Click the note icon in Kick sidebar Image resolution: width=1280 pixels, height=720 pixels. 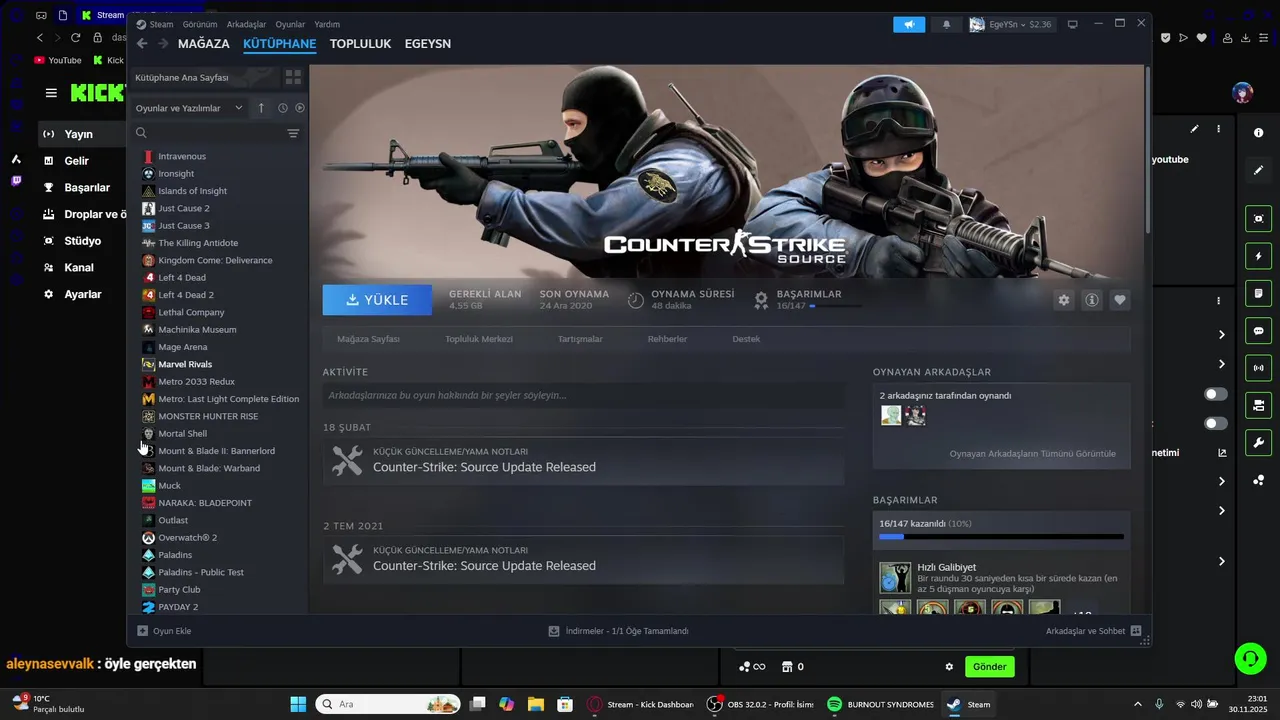(1258, 293)
